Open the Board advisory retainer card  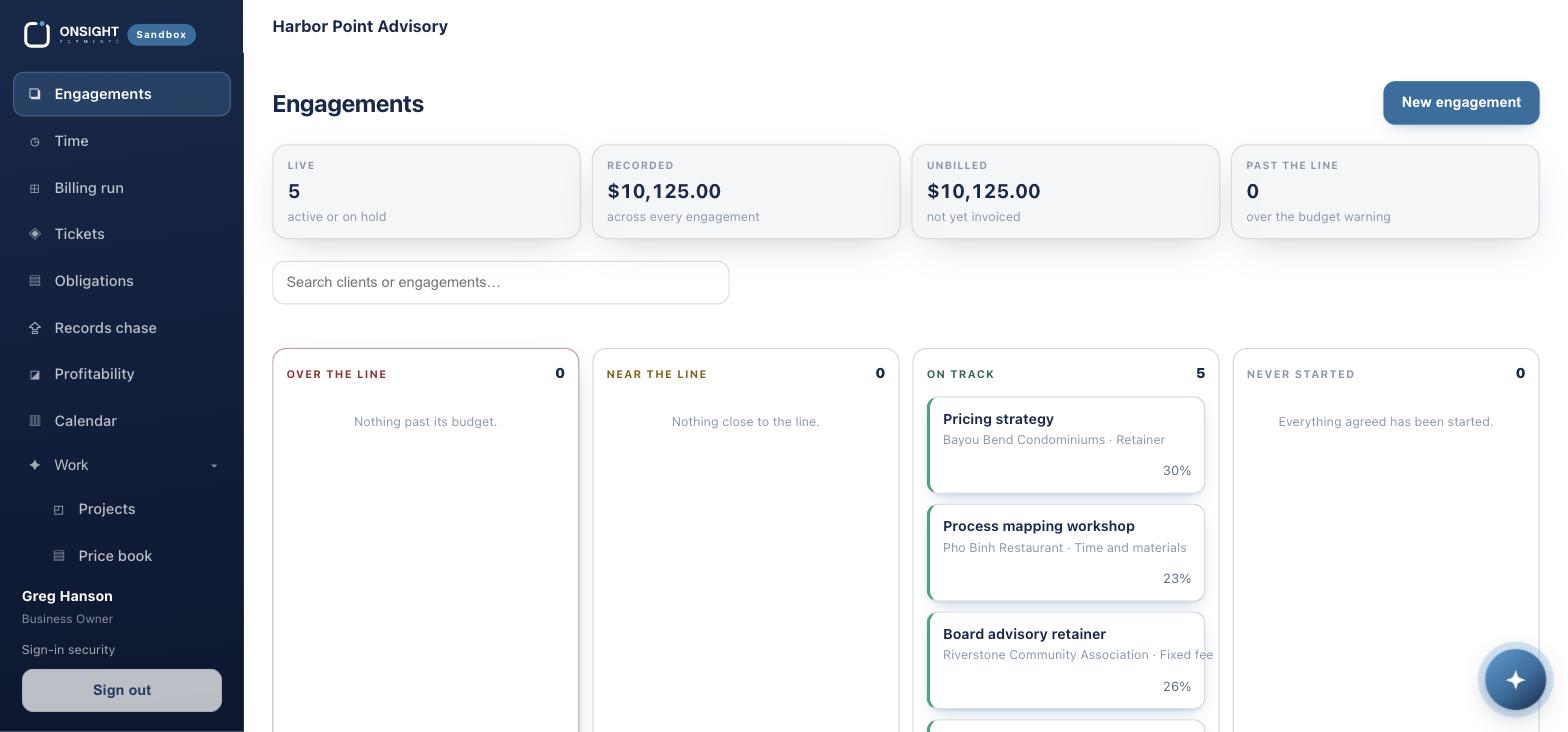(1066, 661)
